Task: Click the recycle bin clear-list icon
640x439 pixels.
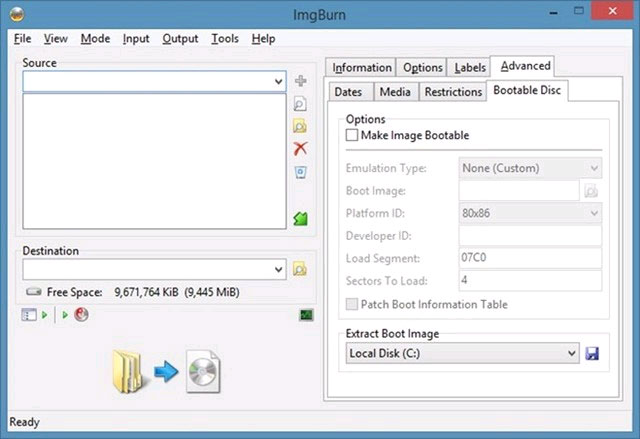Action: pos(300,172)
